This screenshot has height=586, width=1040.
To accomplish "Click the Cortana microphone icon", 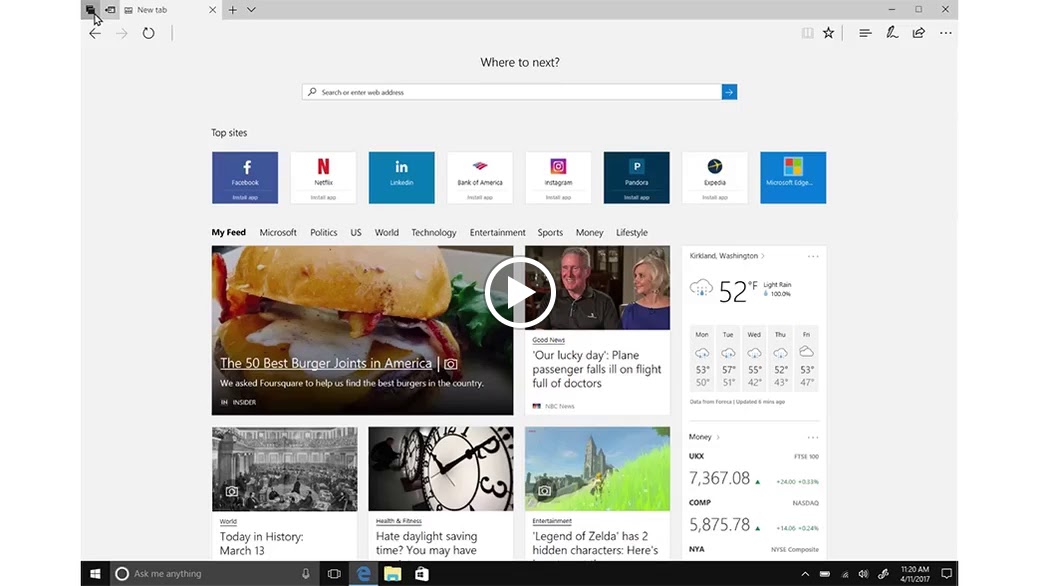I will pyautogui.click(x=306, y=574).
